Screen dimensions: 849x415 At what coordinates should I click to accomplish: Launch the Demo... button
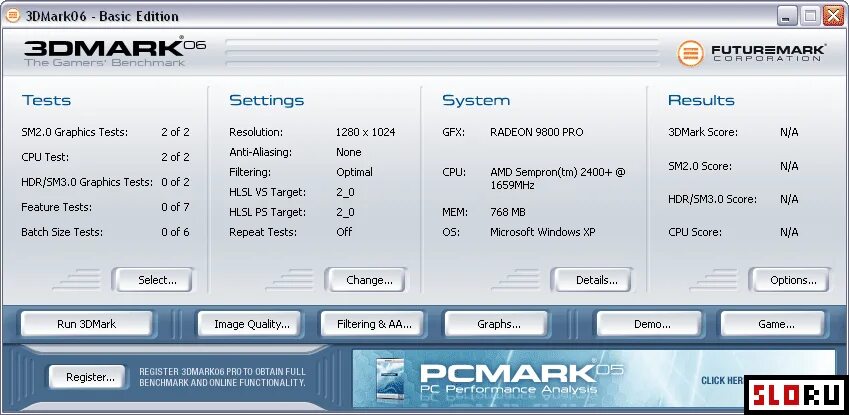[x=649, y=324]
